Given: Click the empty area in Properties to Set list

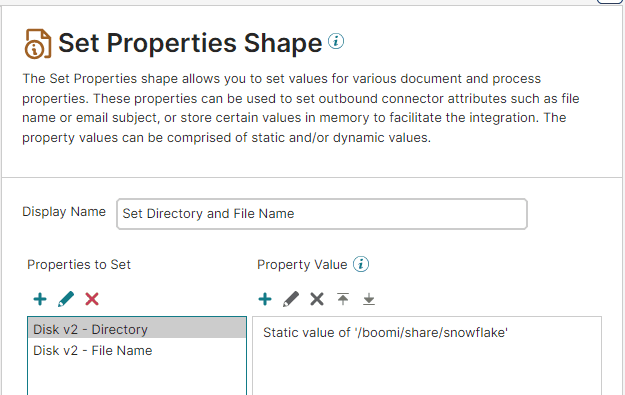Looking at the screenshot, I should point(137,378).
